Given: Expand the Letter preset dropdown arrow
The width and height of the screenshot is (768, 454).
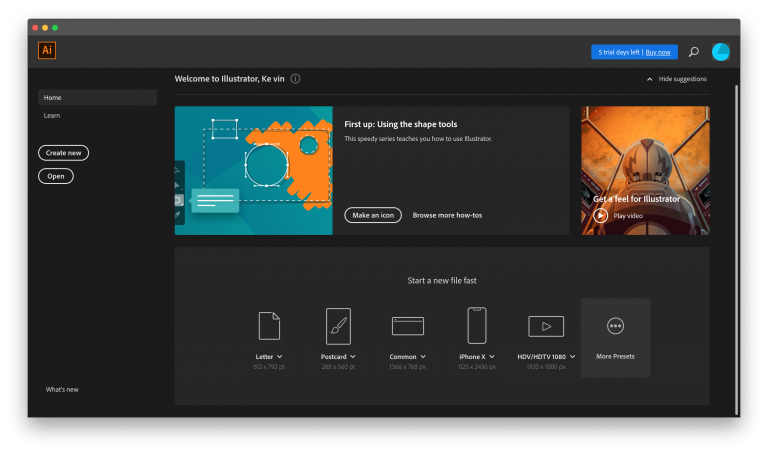Looking at the screenshot, I should pos(280,357).
